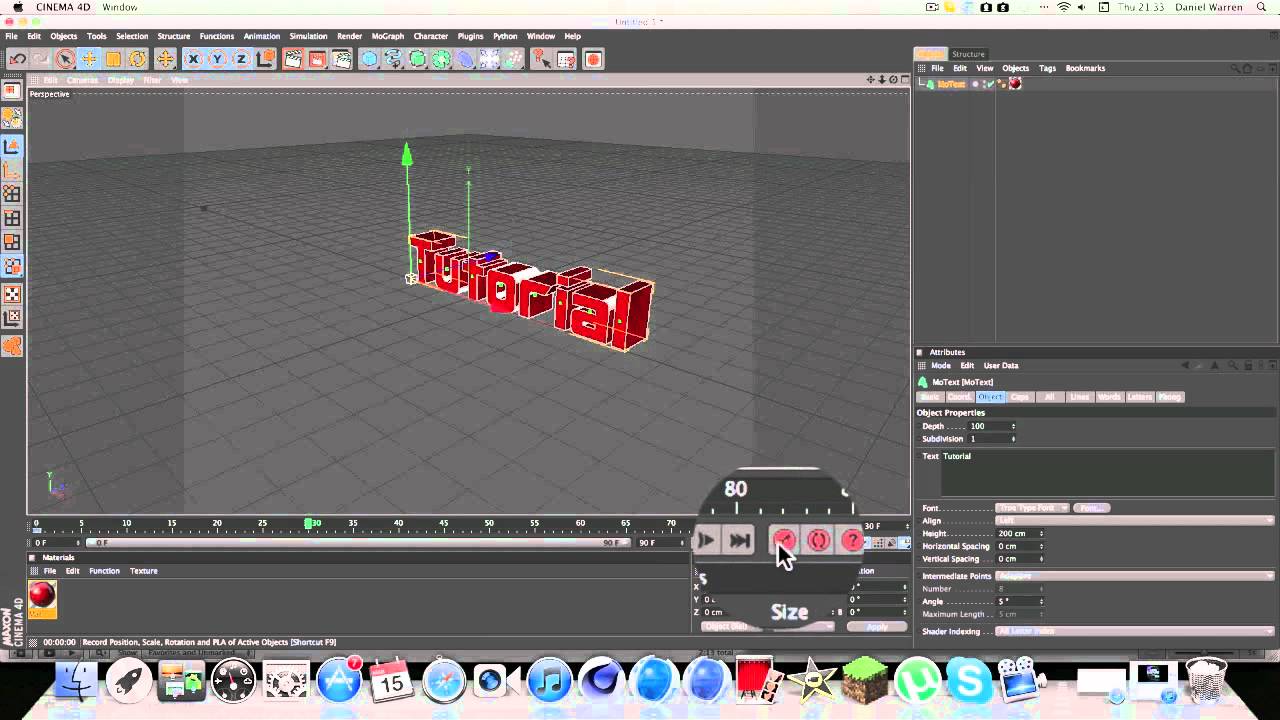Open Object Manager Bookmarks menu
1280x720 pixels.
pyautogui.click(x=1085, y=68)
